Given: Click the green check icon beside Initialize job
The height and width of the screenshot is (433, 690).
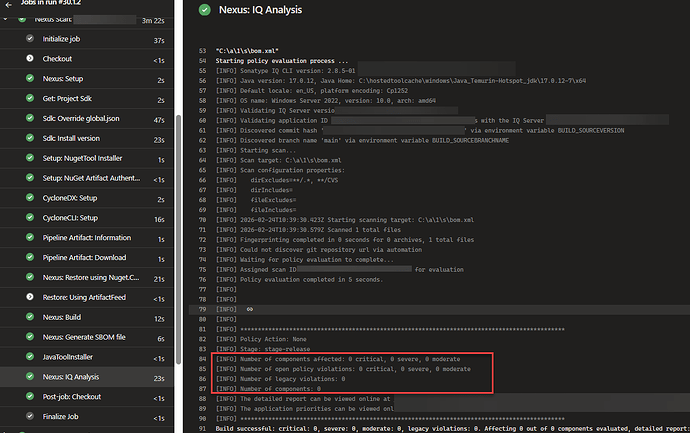Looking at the screenshot, I should click(x=30, y=39).
